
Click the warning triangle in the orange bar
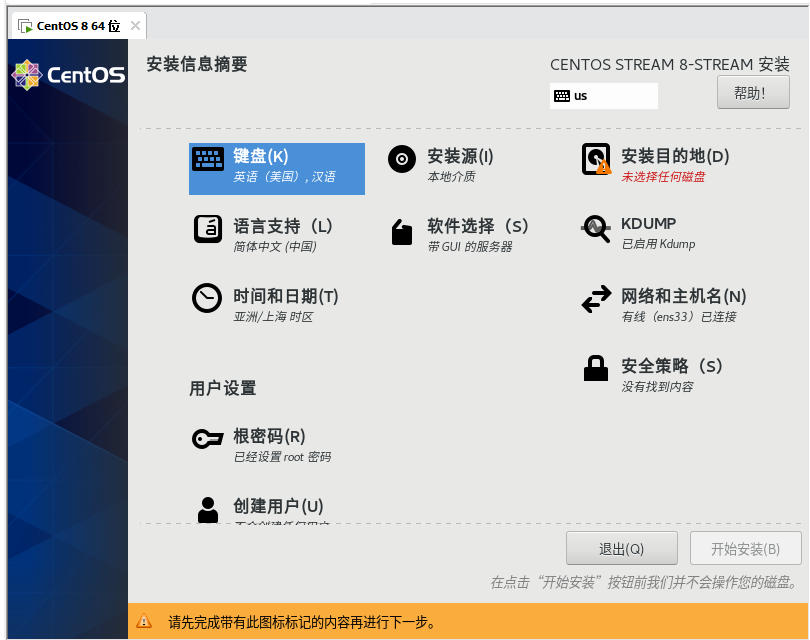(x=145, y=622)
